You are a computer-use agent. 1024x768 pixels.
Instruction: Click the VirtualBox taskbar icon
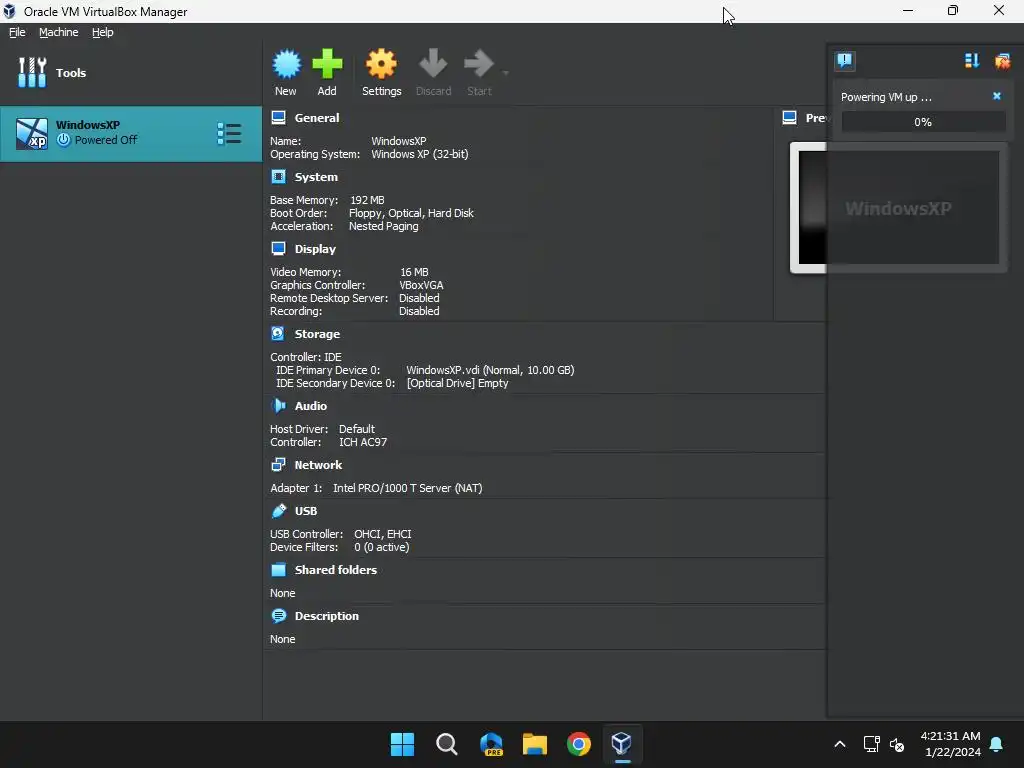click(x=622, y=744)
